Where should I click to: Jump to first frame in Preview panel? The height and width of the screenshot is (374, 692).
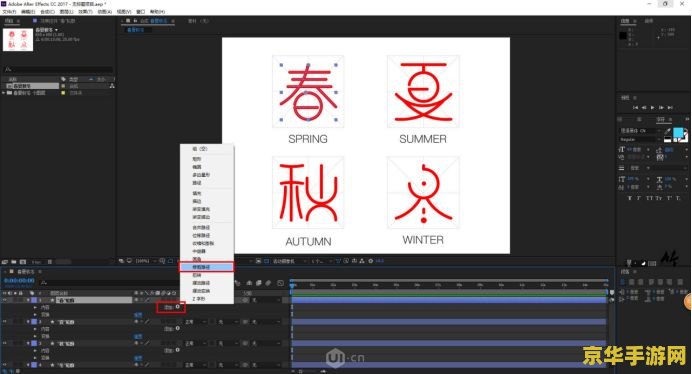[636, 107]
